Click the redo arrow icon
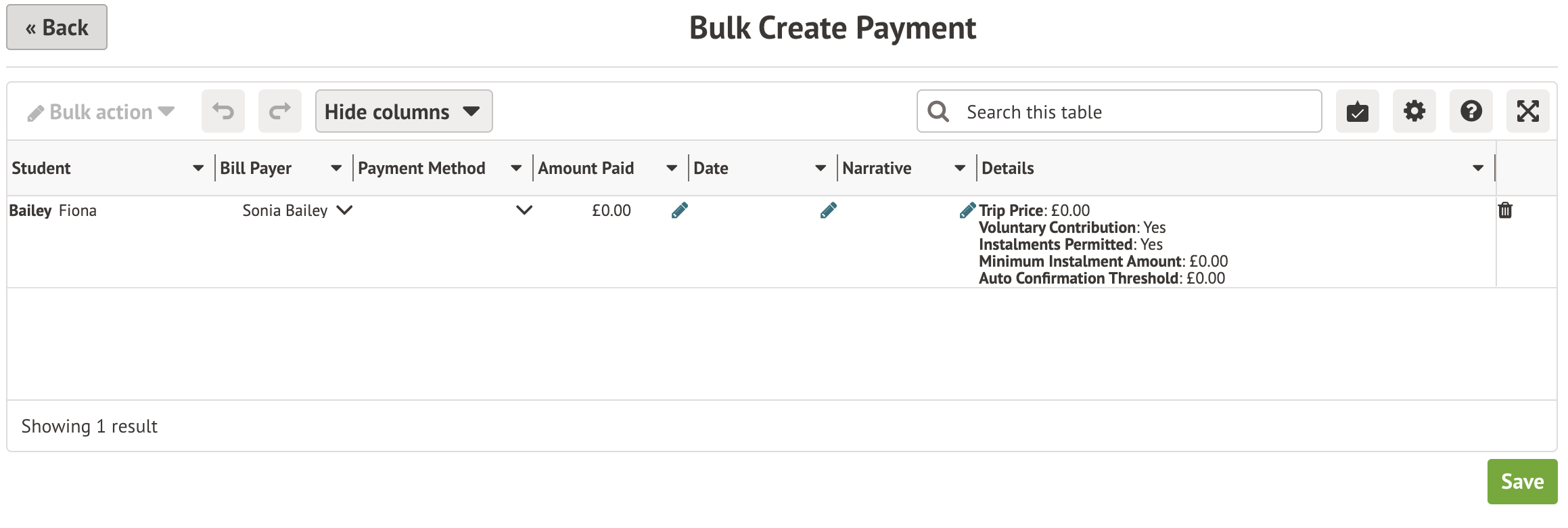The image size is (1568, 528). 279,111
